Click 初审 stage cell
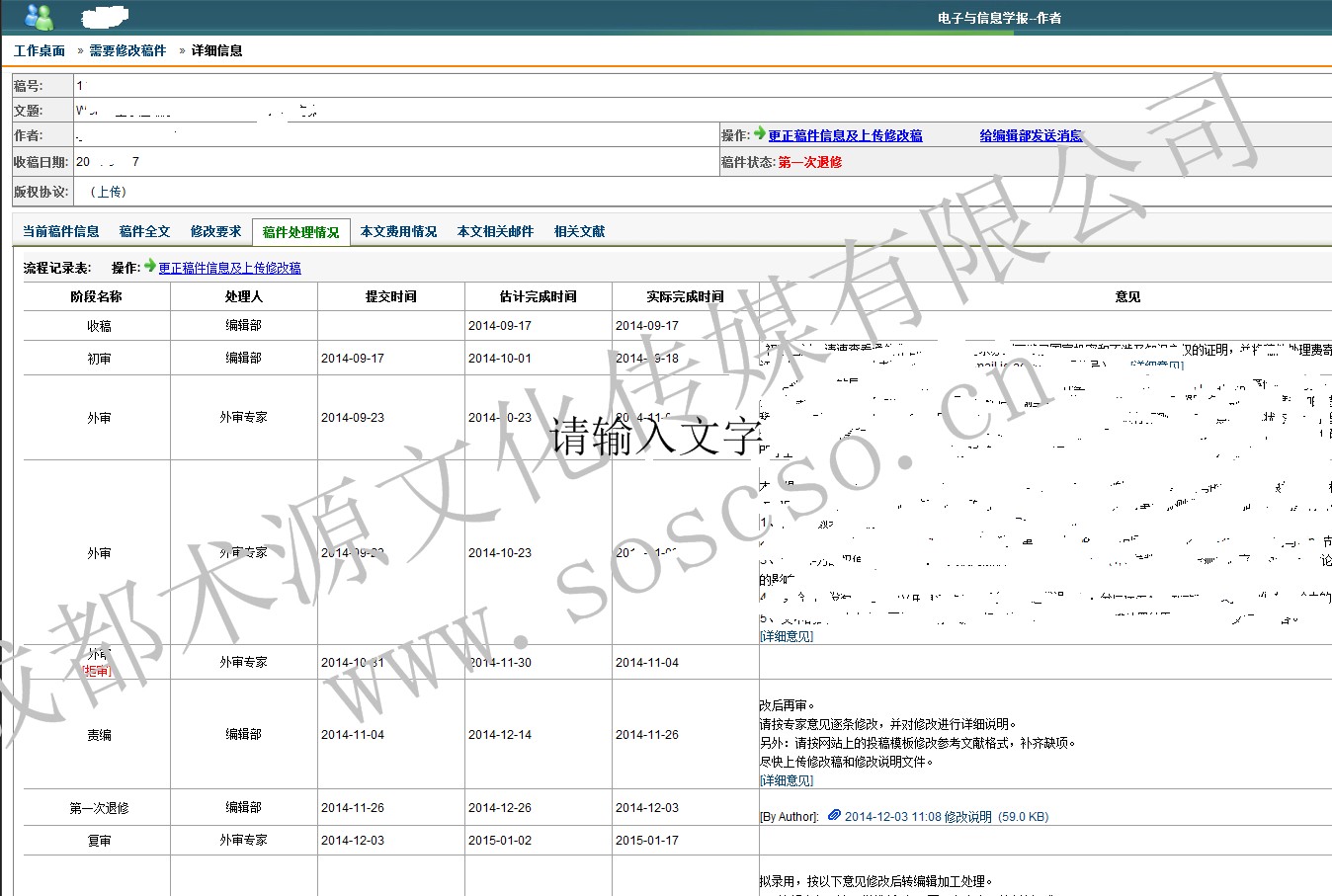Viewport: 1332px width, 896px height. [99, 359]
